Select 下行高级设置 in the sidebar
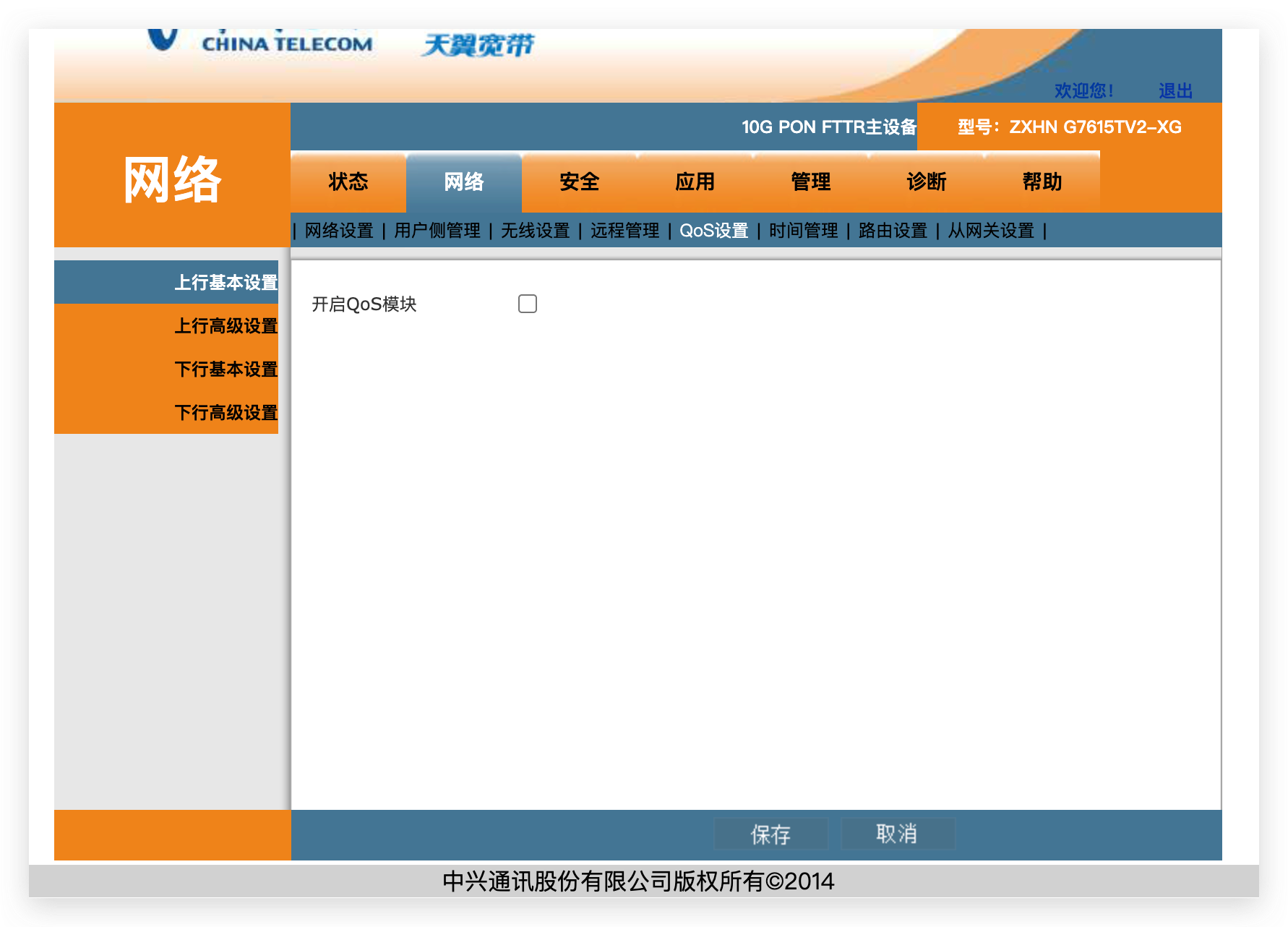 click(226, 413)
